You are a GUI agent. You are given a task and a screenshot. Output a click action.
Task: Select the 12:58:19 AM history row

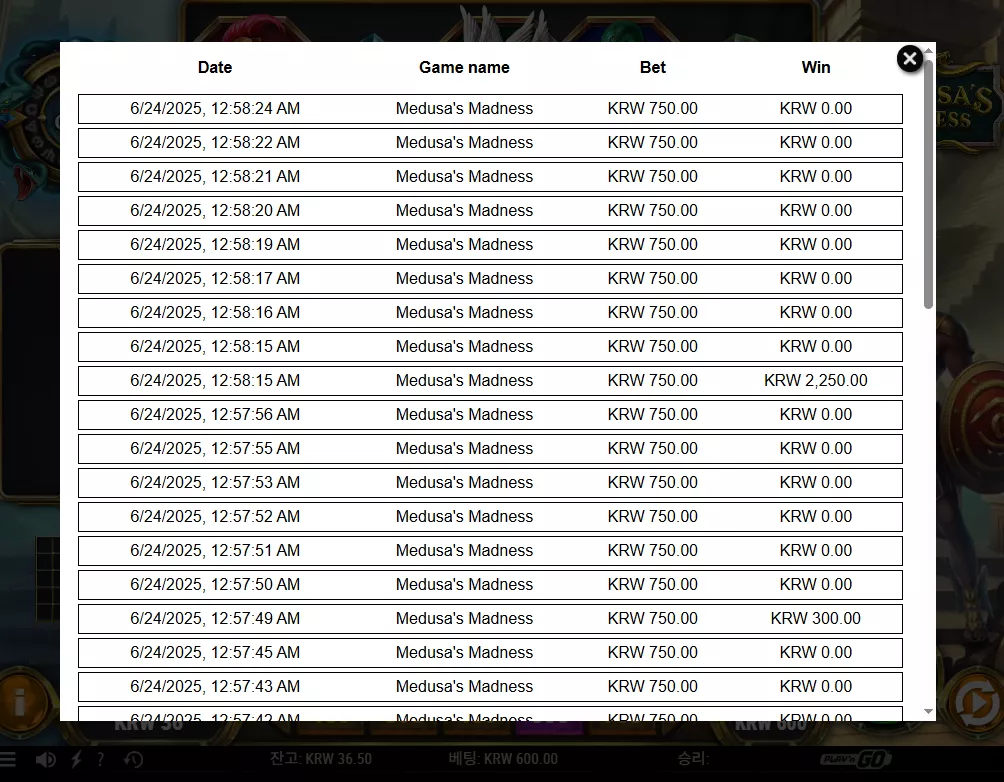tap(490, 245)
